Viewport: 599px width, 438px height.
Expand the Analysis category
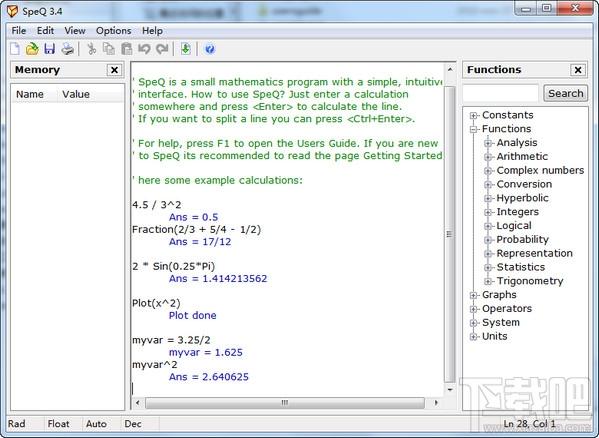coord(488,143)
